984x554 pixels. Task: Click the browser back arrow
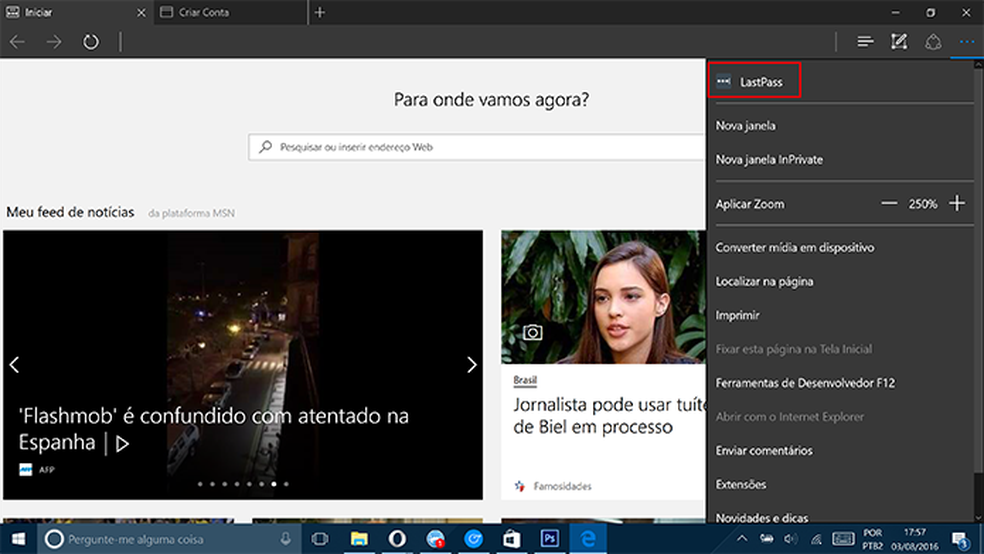click(x=18, y=42)
